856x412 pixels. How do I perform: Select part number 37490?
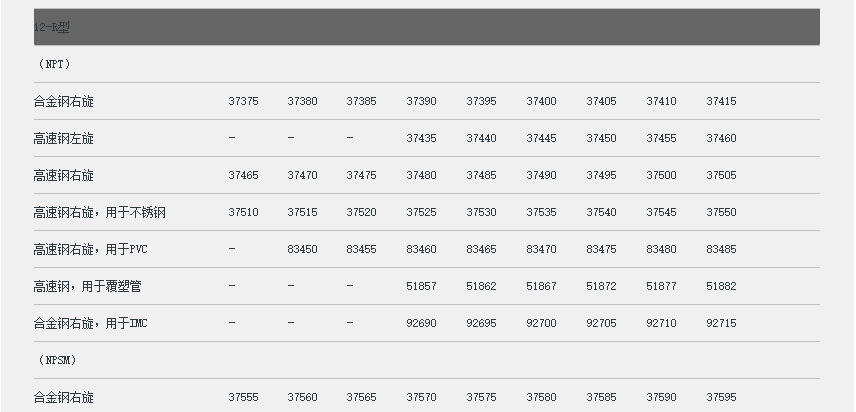coord(541,175)
